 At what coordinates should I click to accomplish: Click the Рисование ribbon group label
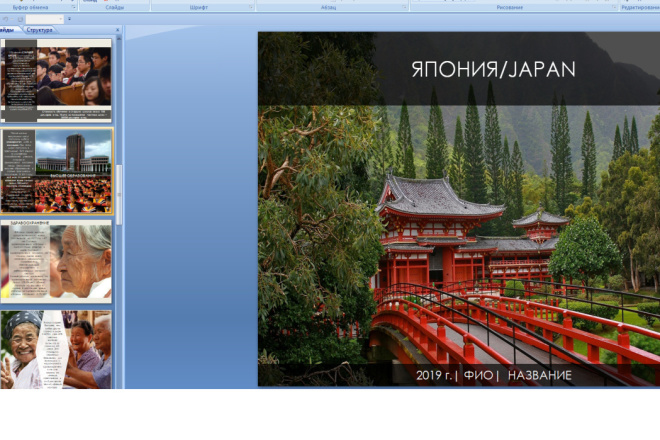click(x=509, y=7)
